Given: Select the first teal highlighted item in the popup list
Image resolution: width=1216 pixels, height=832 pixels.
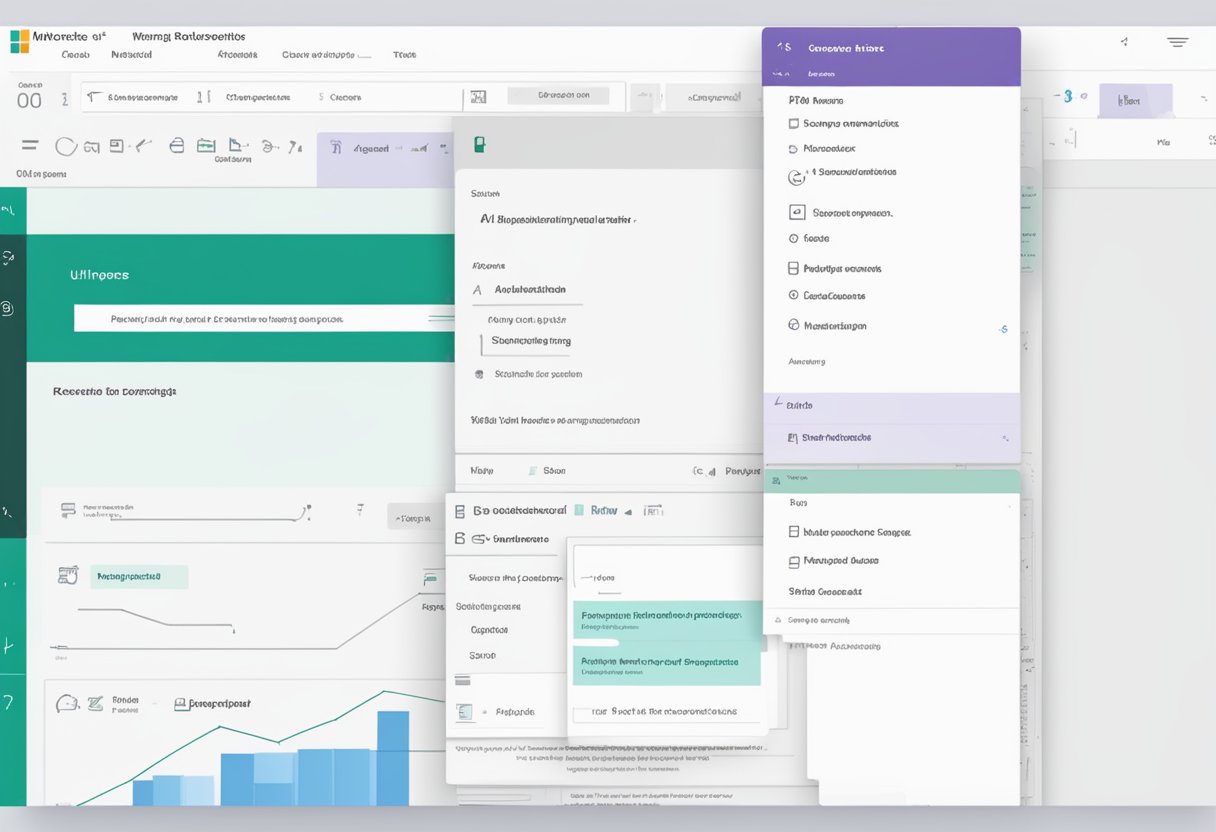Looking at the screenshot, I should (x=667, y=620).
